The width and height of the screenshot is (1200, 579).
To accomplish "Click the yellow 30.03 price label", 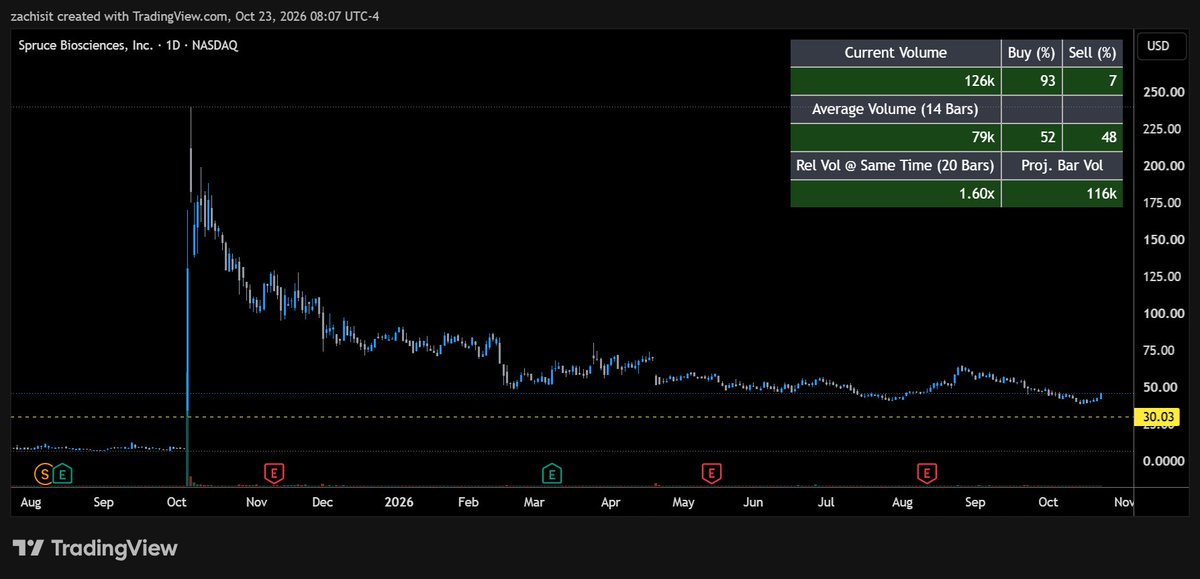I will [x=1158, y=417].
